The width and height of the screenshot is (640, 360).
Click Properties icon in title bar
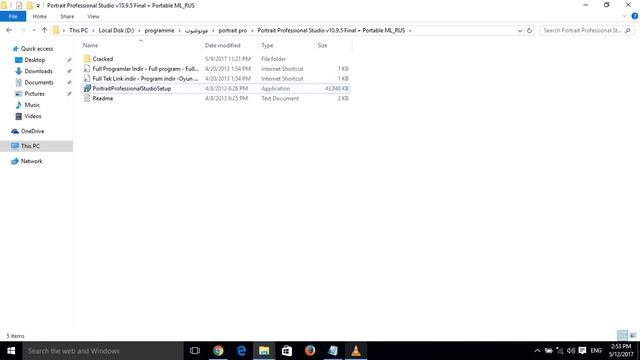19,5
